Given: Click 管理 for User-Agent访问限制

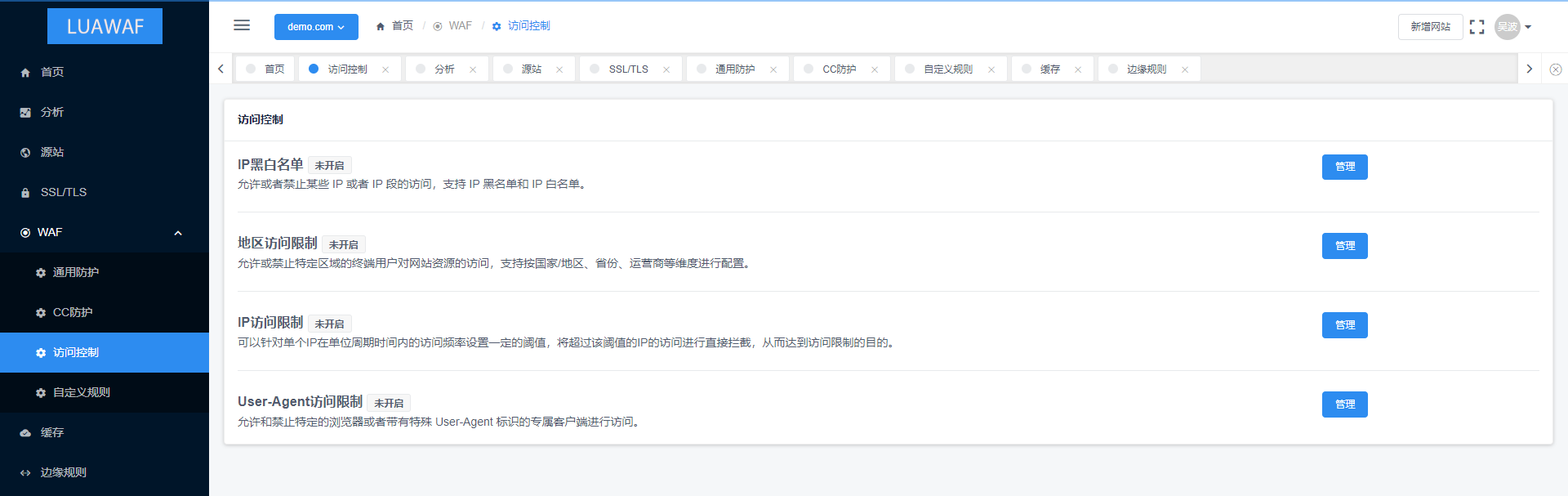Looking at the screenshot, I should point(1344,404).
